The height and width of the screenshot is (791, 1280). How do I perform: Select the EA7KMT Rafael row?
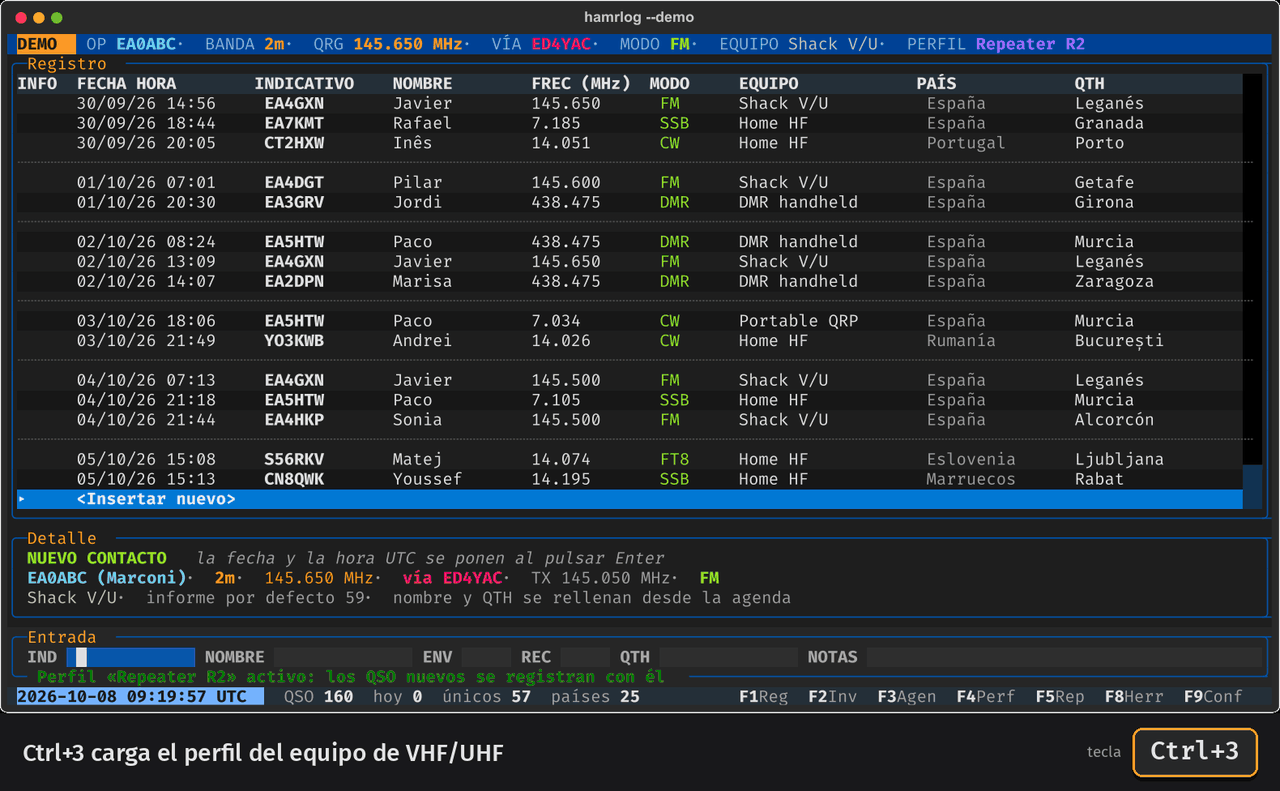click(630, 123)
